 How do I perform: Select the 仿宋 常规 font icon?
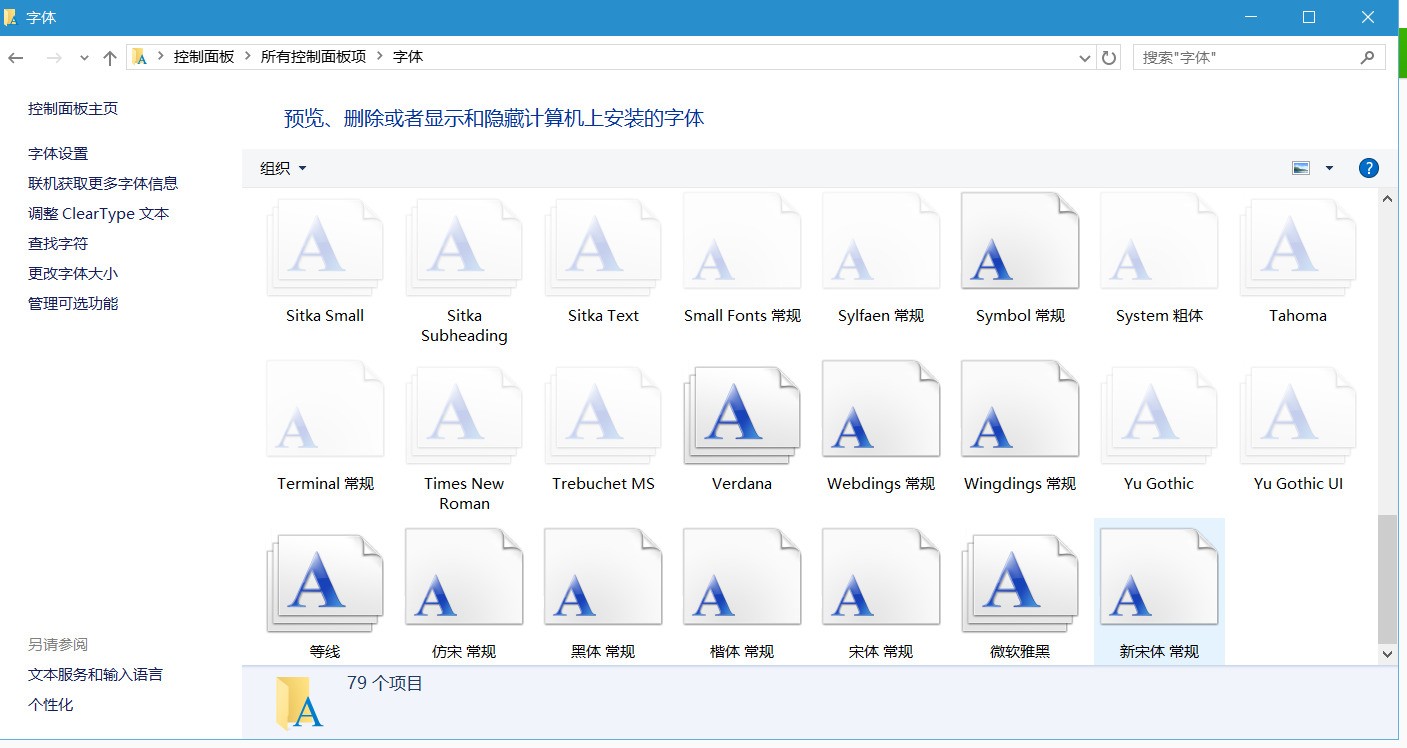coord(464,577)
